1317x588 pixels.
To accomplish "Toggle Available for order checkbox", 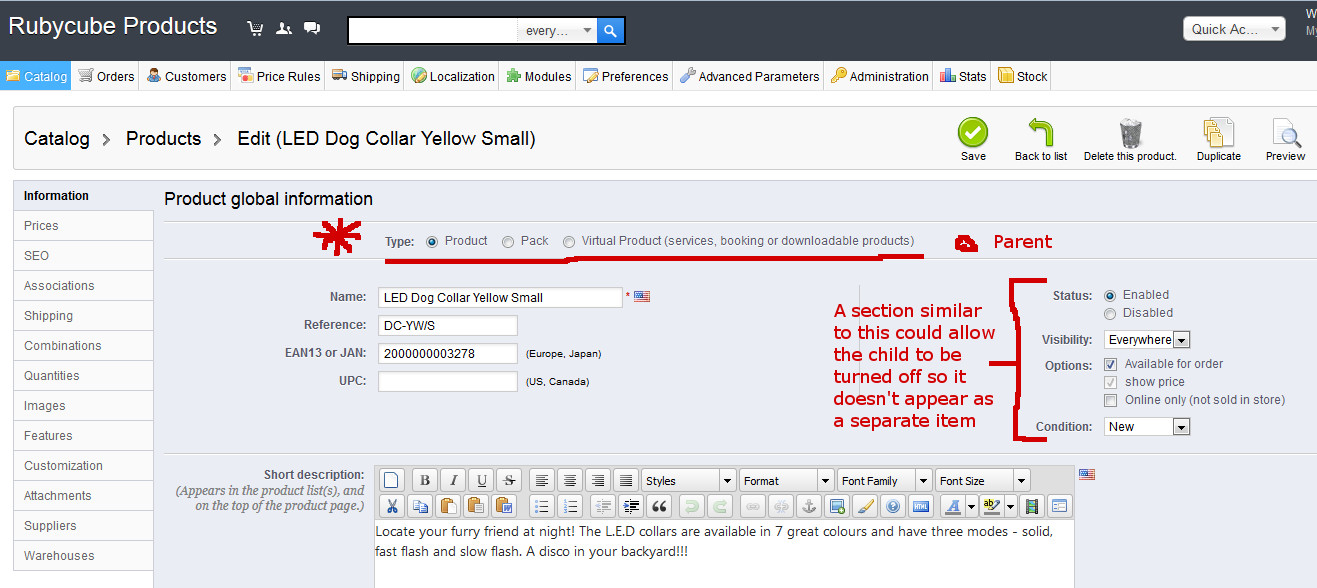I will point(1111,364).
